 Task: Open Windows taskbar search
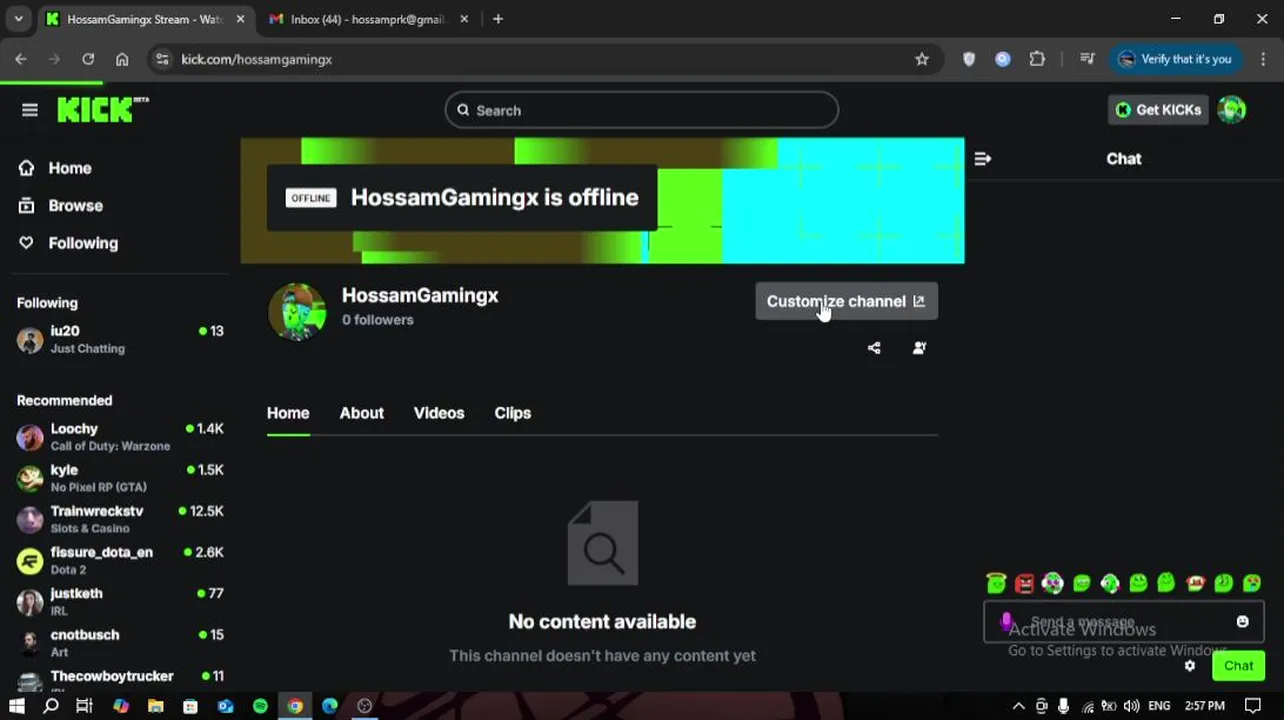51,706
